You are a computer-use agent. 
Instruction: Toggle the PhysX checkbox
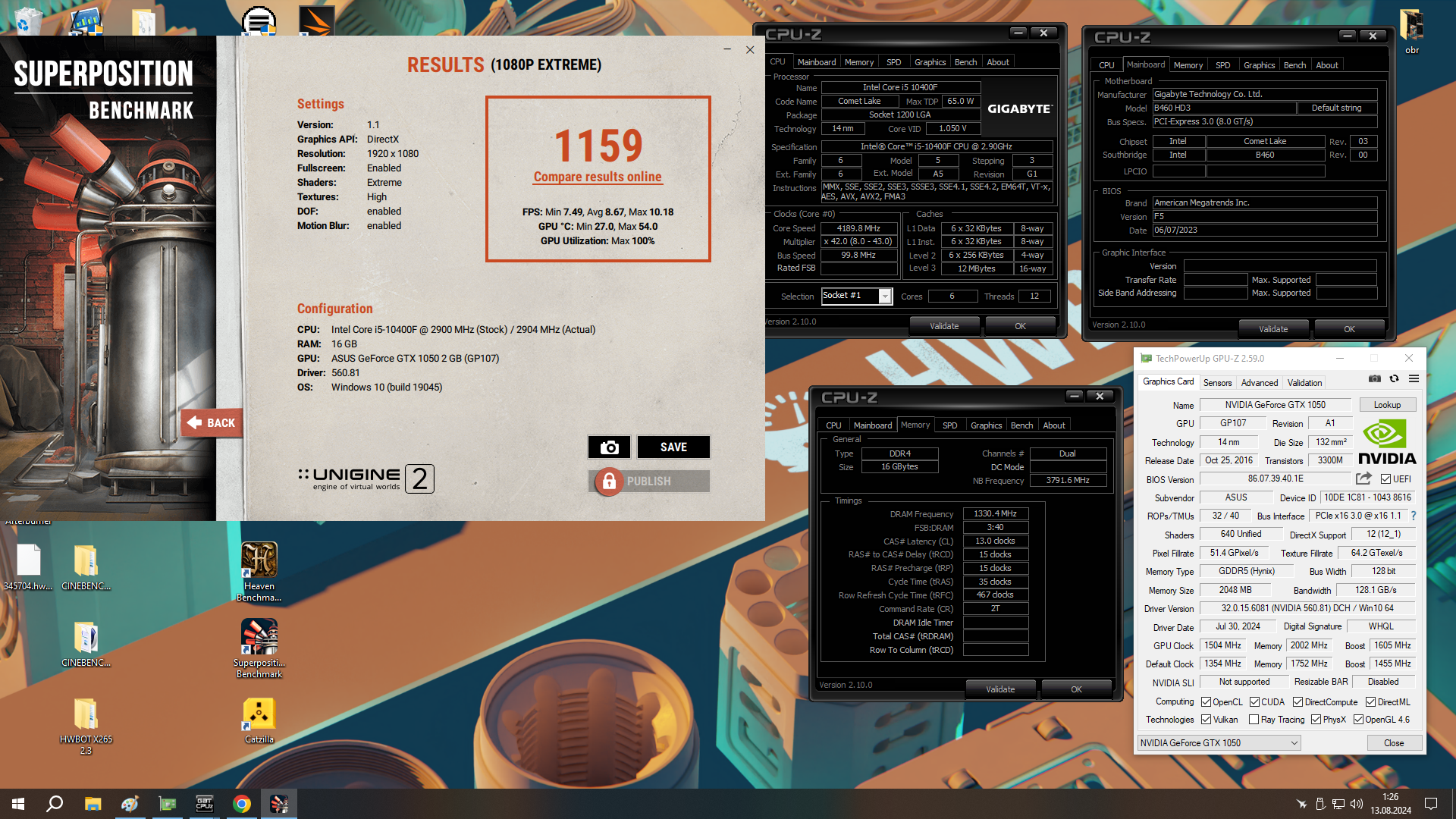pyautogui.click(x=1316, y=720)
